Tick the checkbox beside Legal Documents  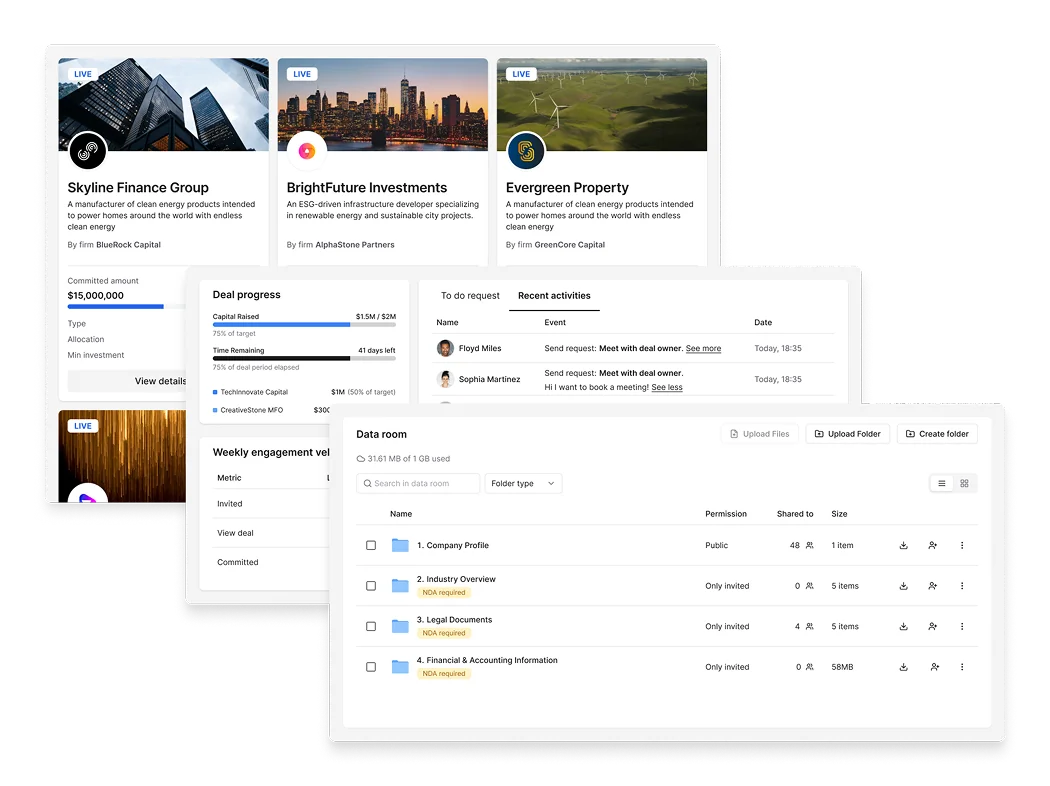(x=371, y=626)
